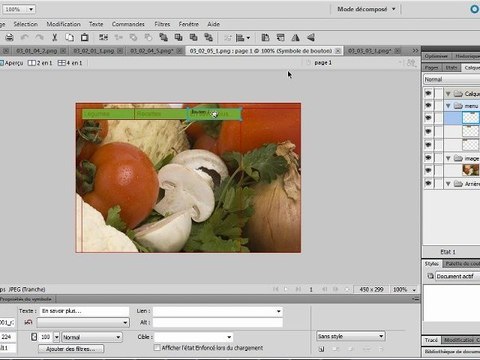Switch to Aperçu preview view
The image size is (480, 360).
click(x=12, y=63)
